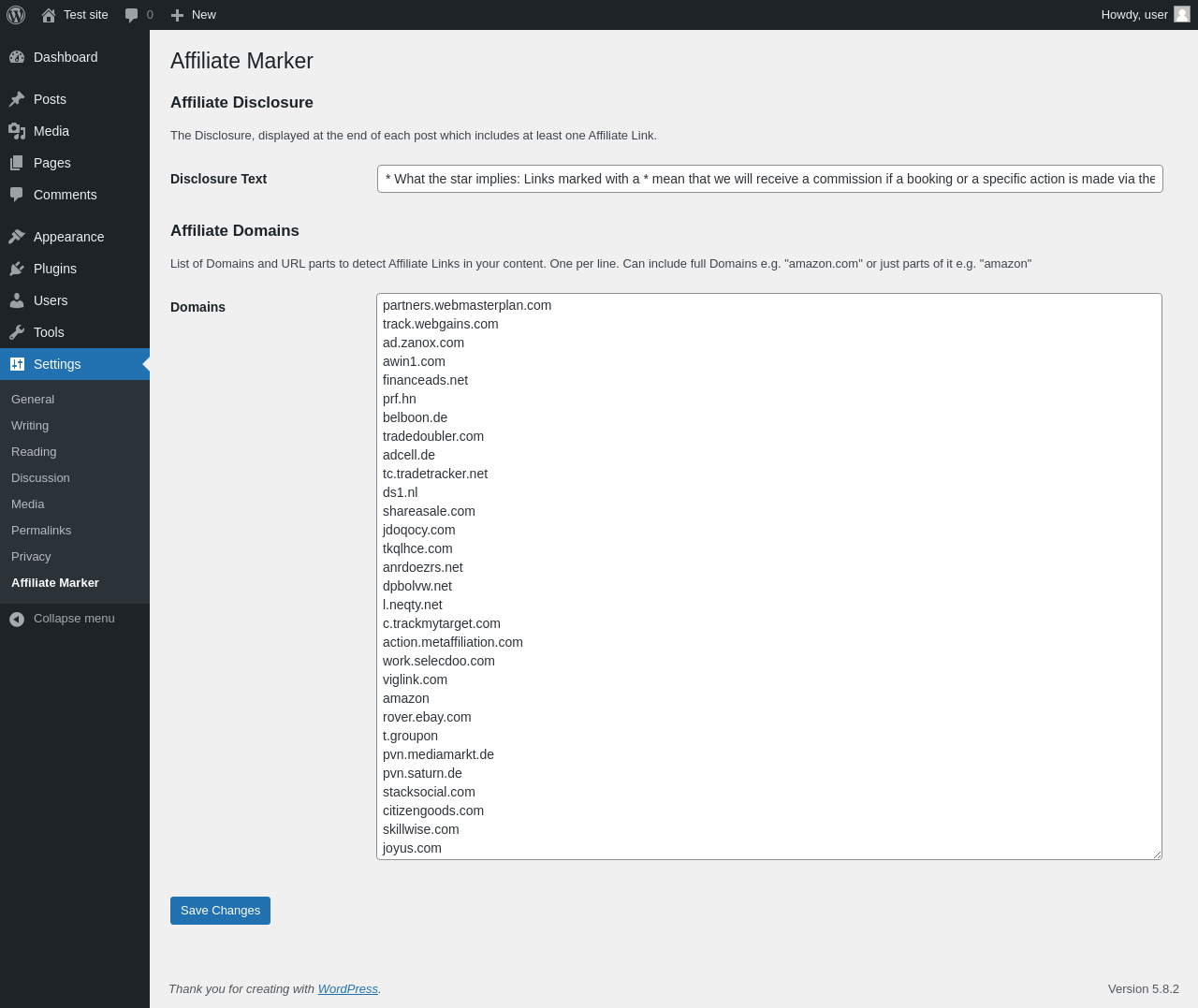Viewport: 1198px width, 1008px height.
Task: Click the financeads.net line
Action: point(425,380)
